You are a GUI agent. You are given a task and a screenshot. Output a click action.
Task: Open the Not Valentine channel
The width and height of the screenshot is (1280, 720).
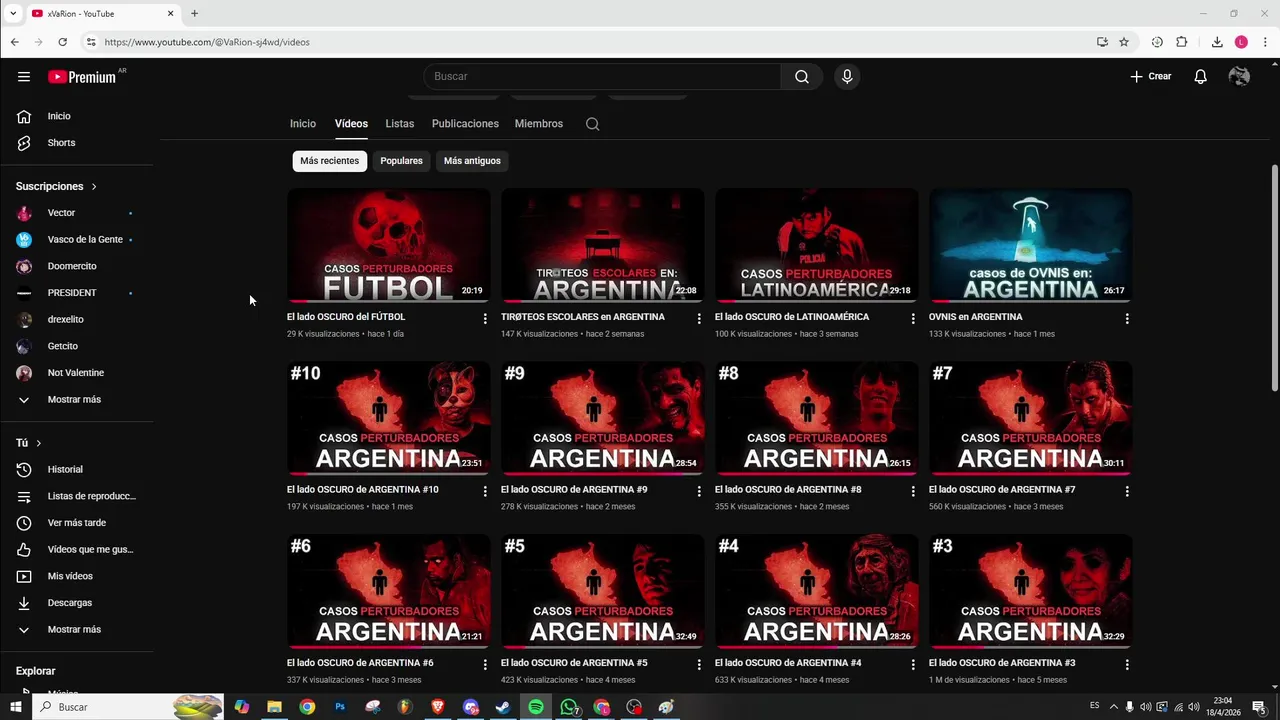[x=77, y=373]
